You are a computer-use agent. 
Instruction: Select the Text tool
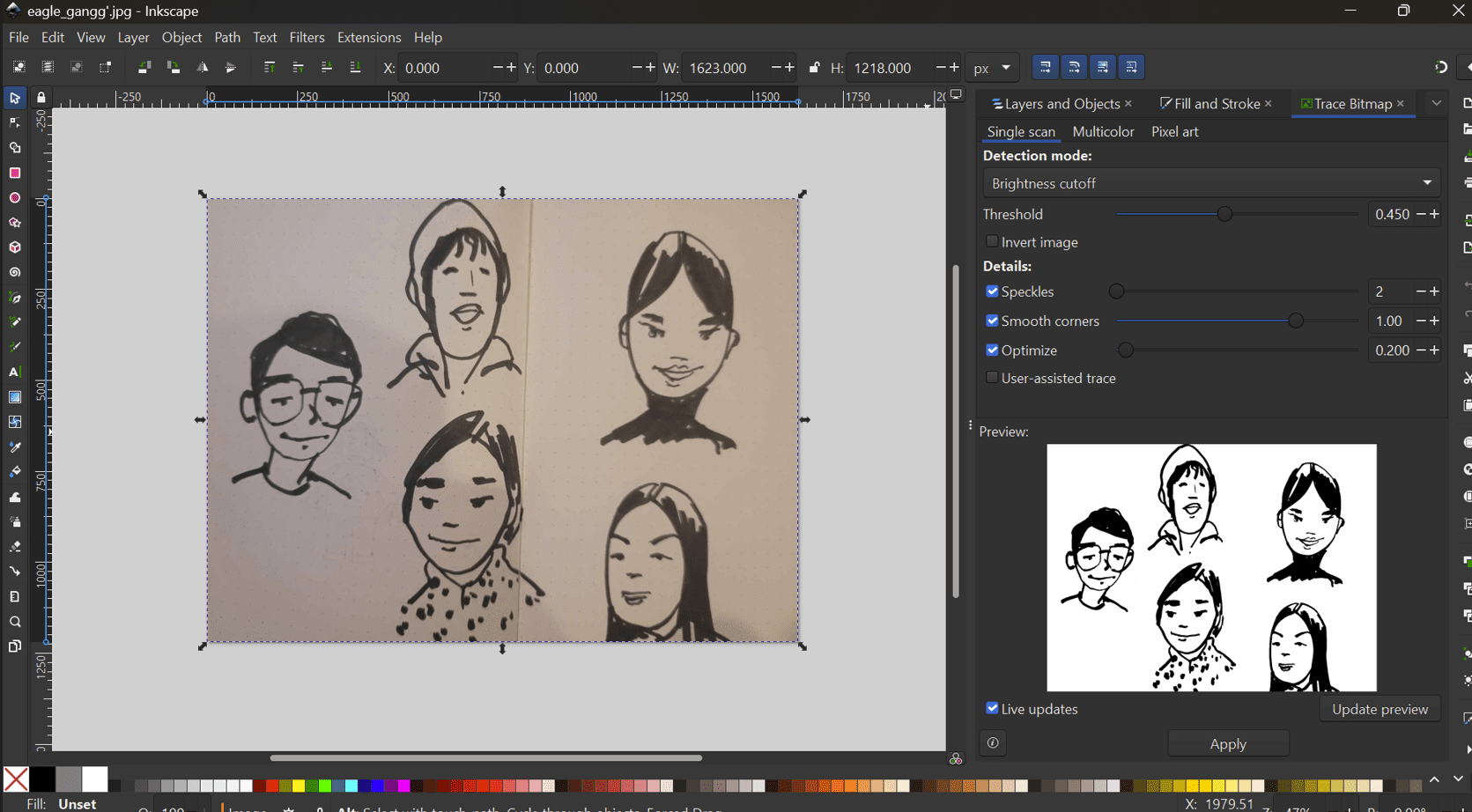15,373
